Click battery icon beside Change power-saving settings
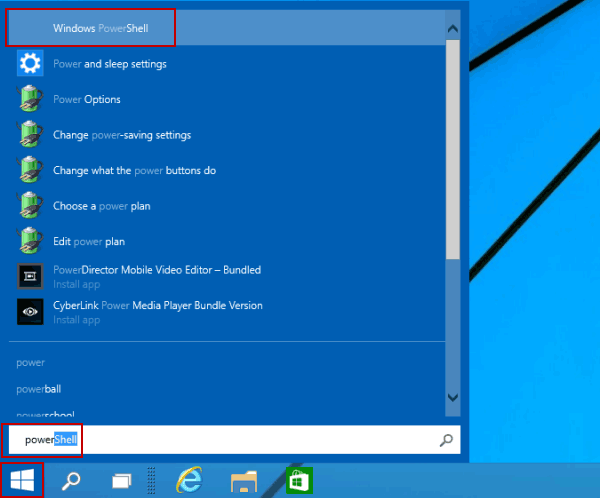The height and width of the screenshot is (498, 600). 30,134
